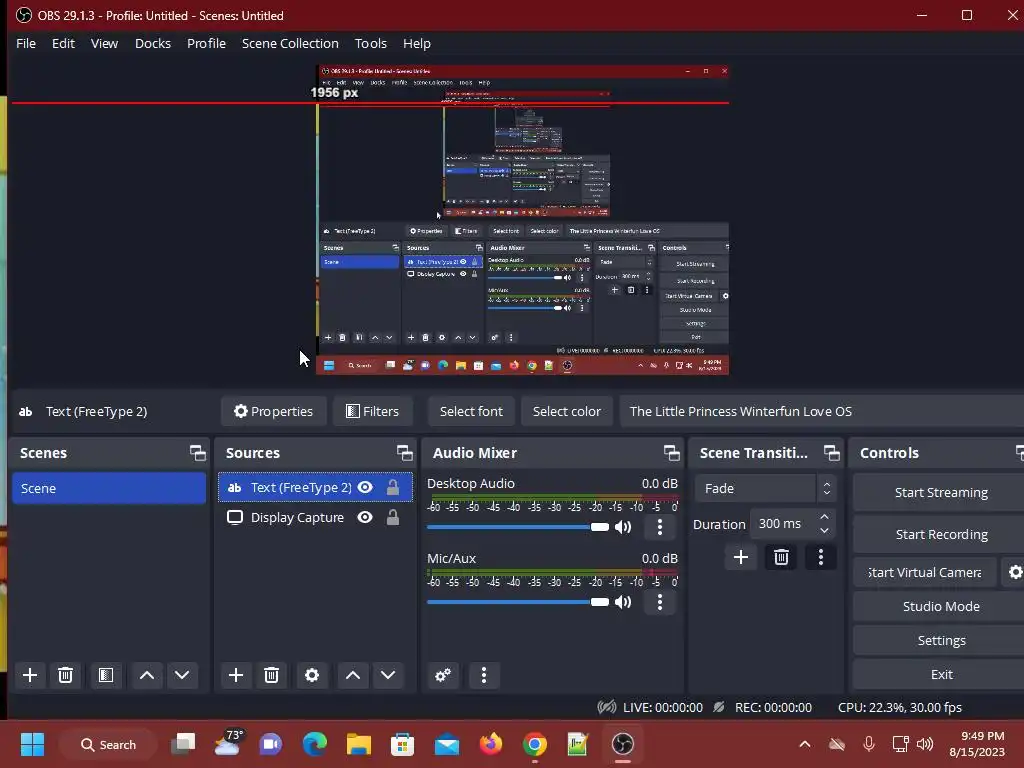
Task: Open scene filters icon in Scenes panel
Action: click(x=106, y=675)
